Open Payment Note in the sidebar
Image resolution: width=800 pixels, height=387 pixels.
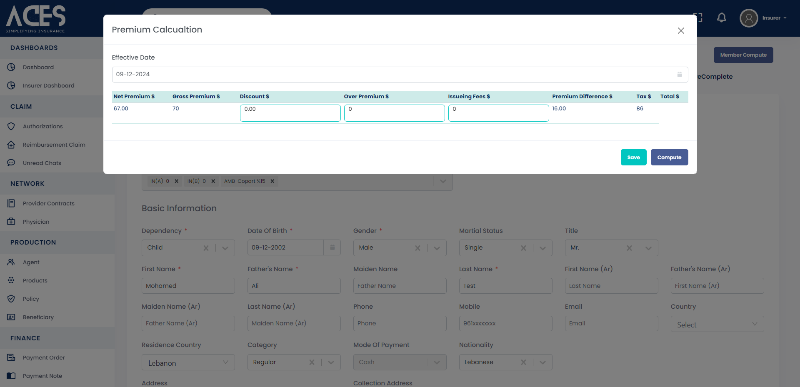[x=42, y=376]
